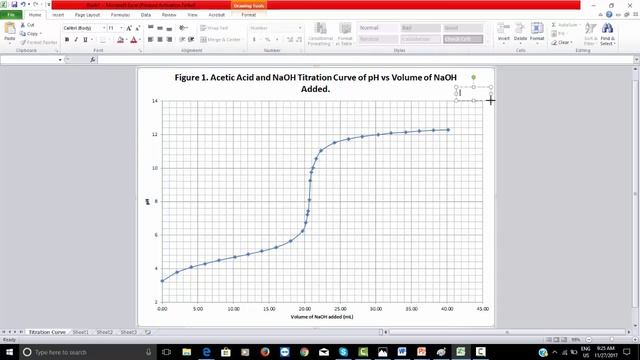Select the Sheet2 worksheet tab
Screen dimensions: 640x360
104,332
